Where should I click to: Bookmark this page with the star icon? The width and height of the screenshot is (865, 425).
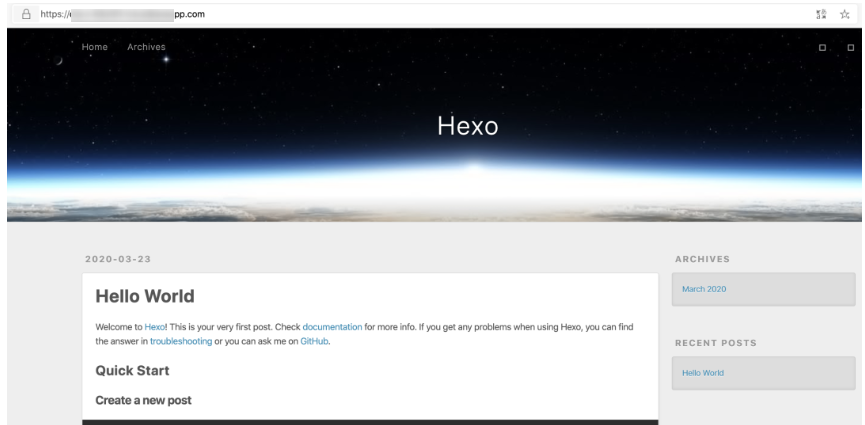click(845, 14)
